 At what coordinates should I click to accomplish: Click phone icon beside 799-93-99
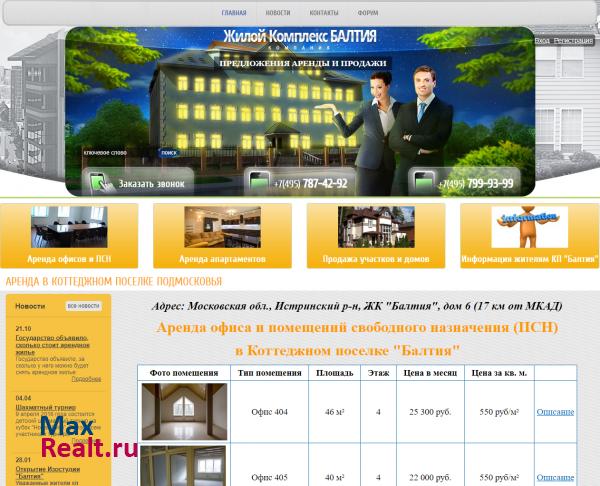(x=424, y=181)
